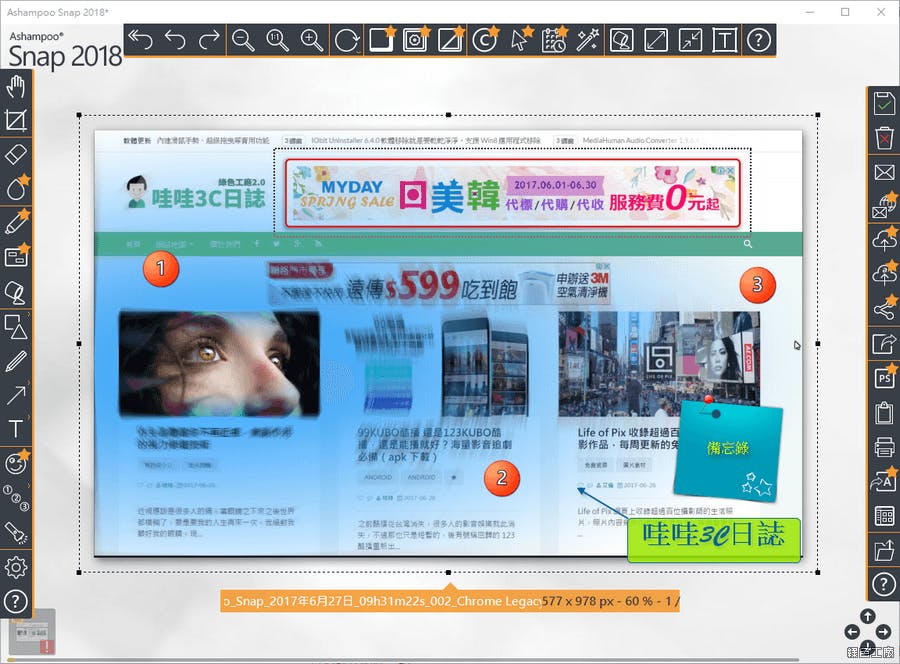Navigate up with the round up arrow
This screenshot has width=900, height=664.
[x=868, y=616]
